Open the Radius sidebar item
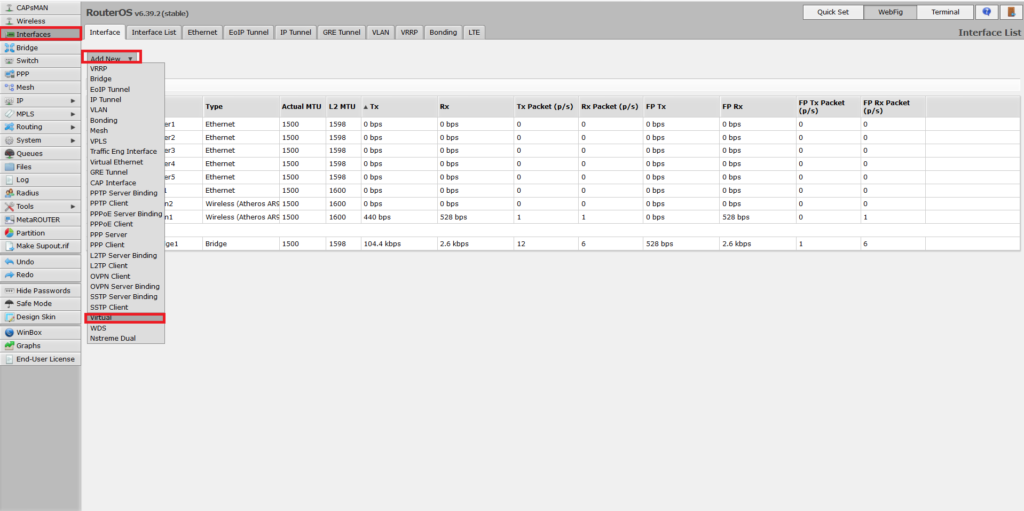 pos(40,193)
